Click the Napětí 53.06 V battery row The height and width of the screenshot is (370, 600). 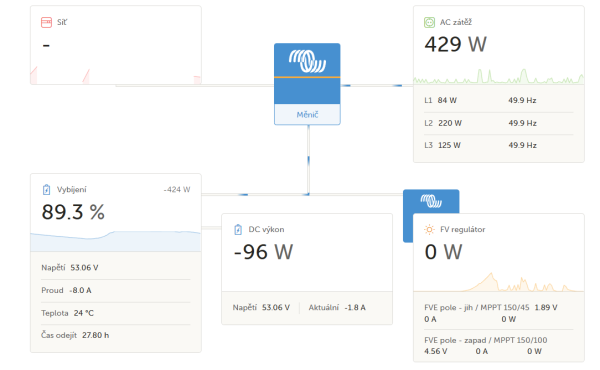pos(116,268)
